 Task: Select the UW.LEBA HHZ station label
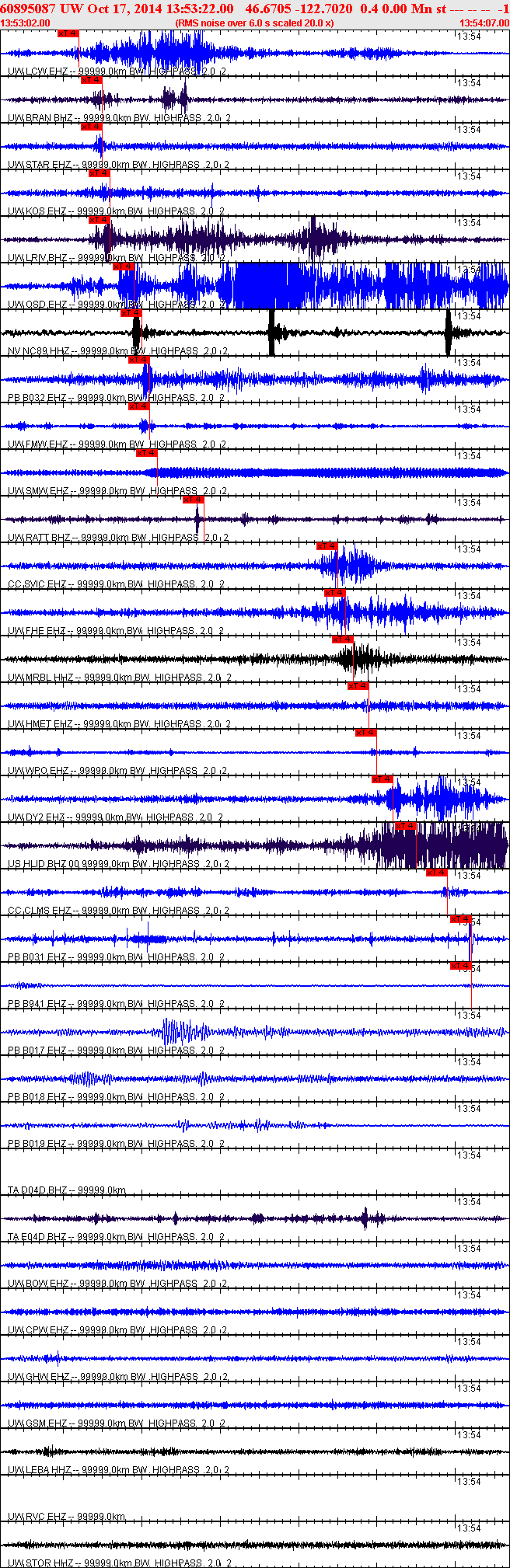pyautogui.click(x=40, y=1470)
